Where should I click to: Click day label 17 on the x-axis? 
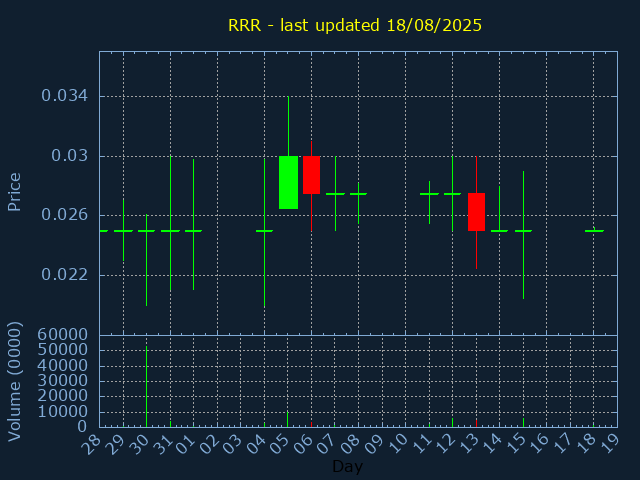click(x=562, y=444)
